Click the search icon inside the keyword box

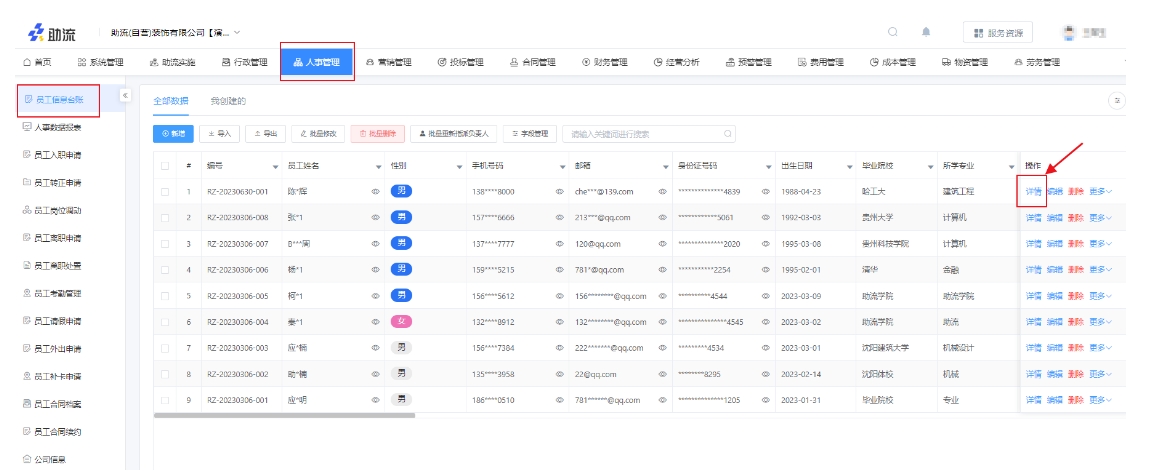coord(728,133)
